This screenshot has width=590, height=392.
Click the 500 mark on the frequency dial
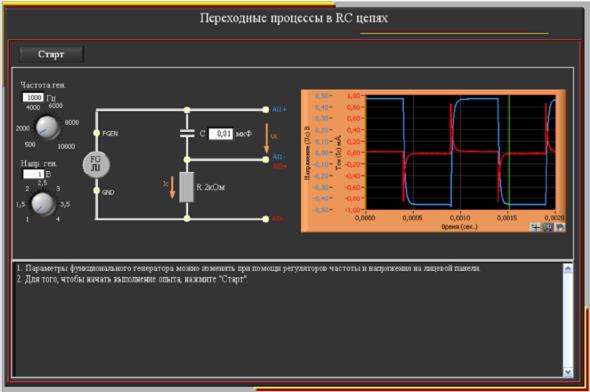tap(30, 144)
